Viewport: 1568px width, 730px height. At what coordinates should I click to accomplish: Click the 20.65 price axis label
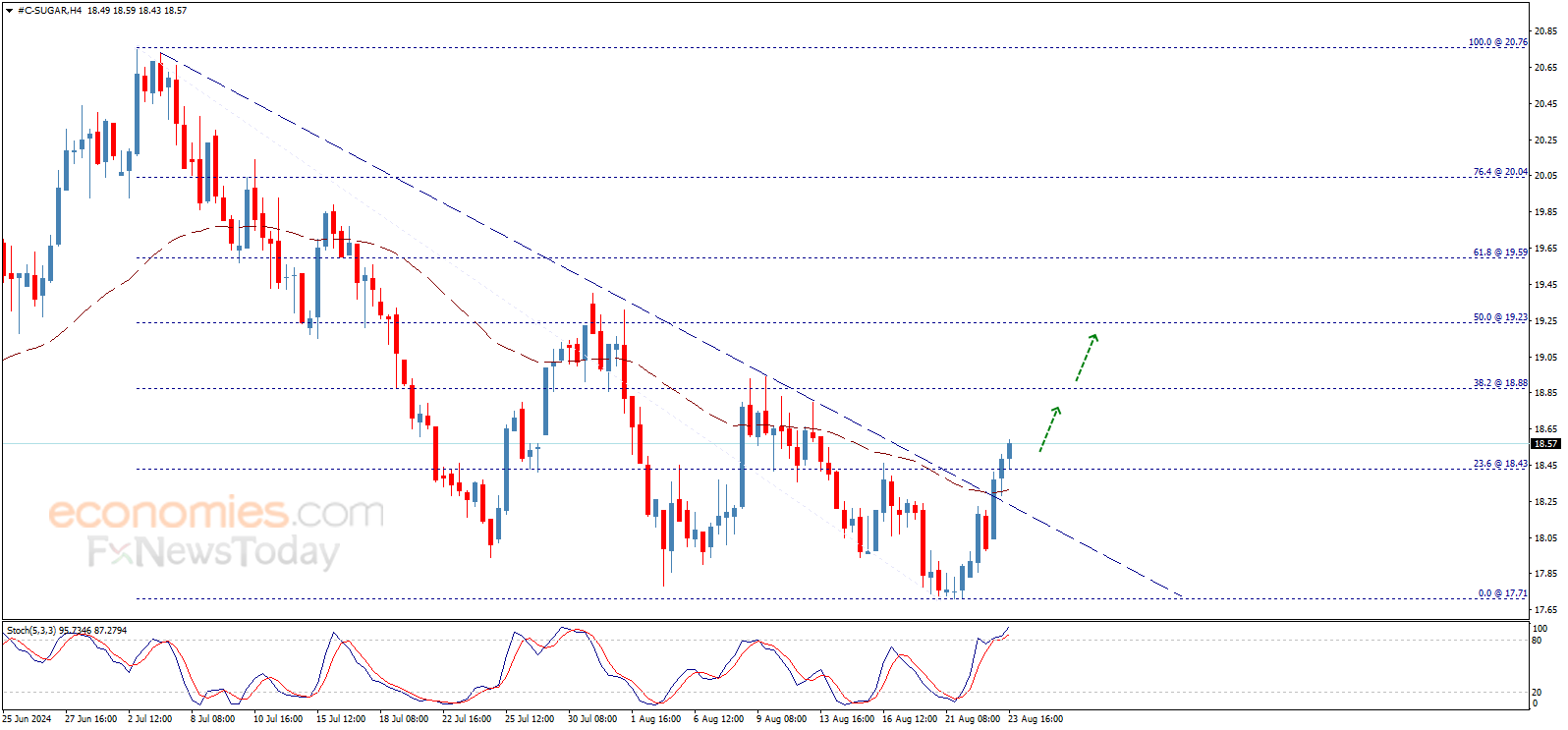point(1545,68)
